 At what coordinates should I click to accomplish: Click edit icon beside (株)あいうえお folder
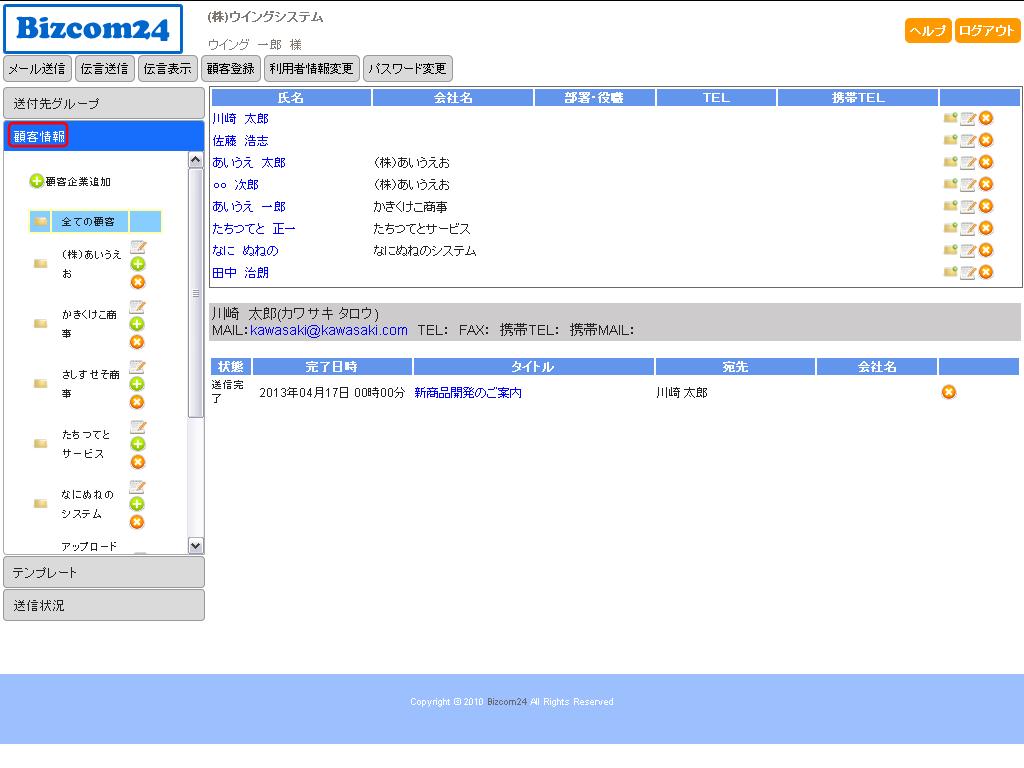pyautogui.click(x=138, y=247)
